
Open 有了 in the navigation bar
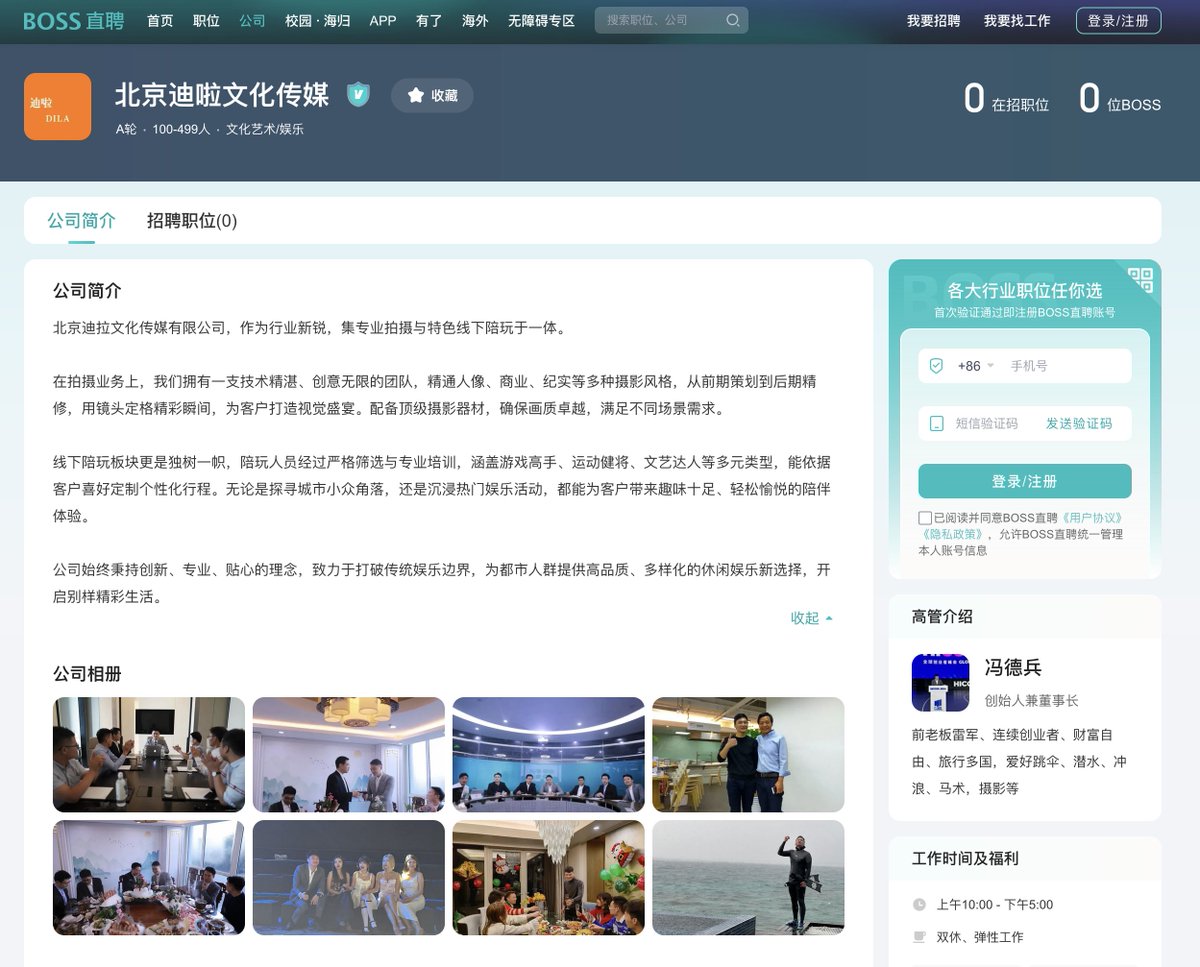pyautogui.click(x=429, y=20)
